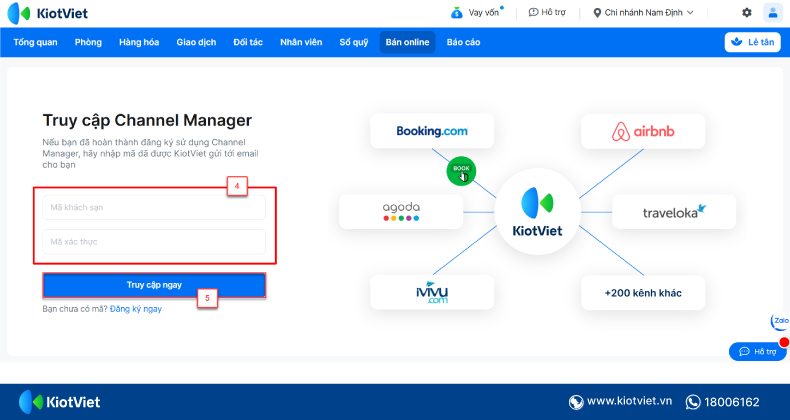The width and height of the screenshot is (790, 420).
Task: Open the Sổ quỹ menu
Action: (x=354, y=42)
